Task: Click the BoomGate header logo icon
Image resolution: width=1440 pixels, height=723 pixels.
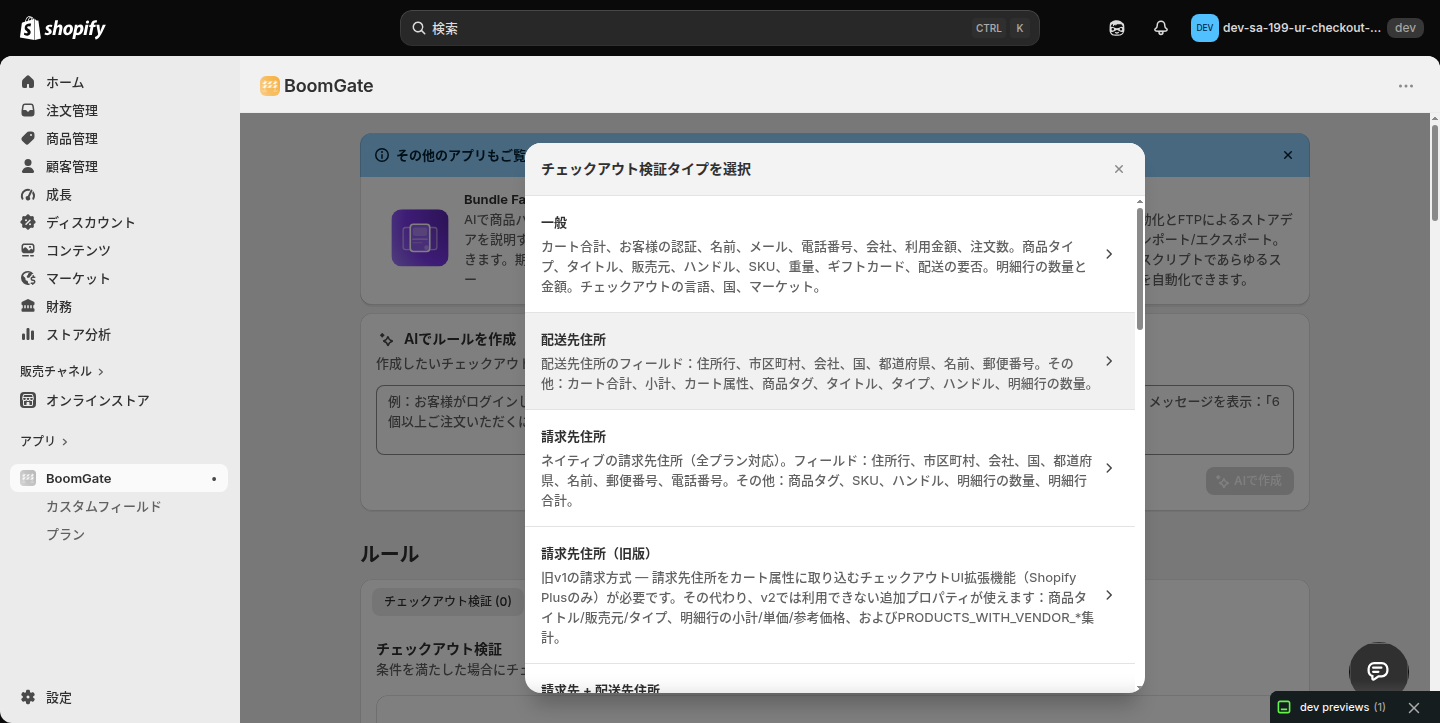Action: (x=270, y=86)
